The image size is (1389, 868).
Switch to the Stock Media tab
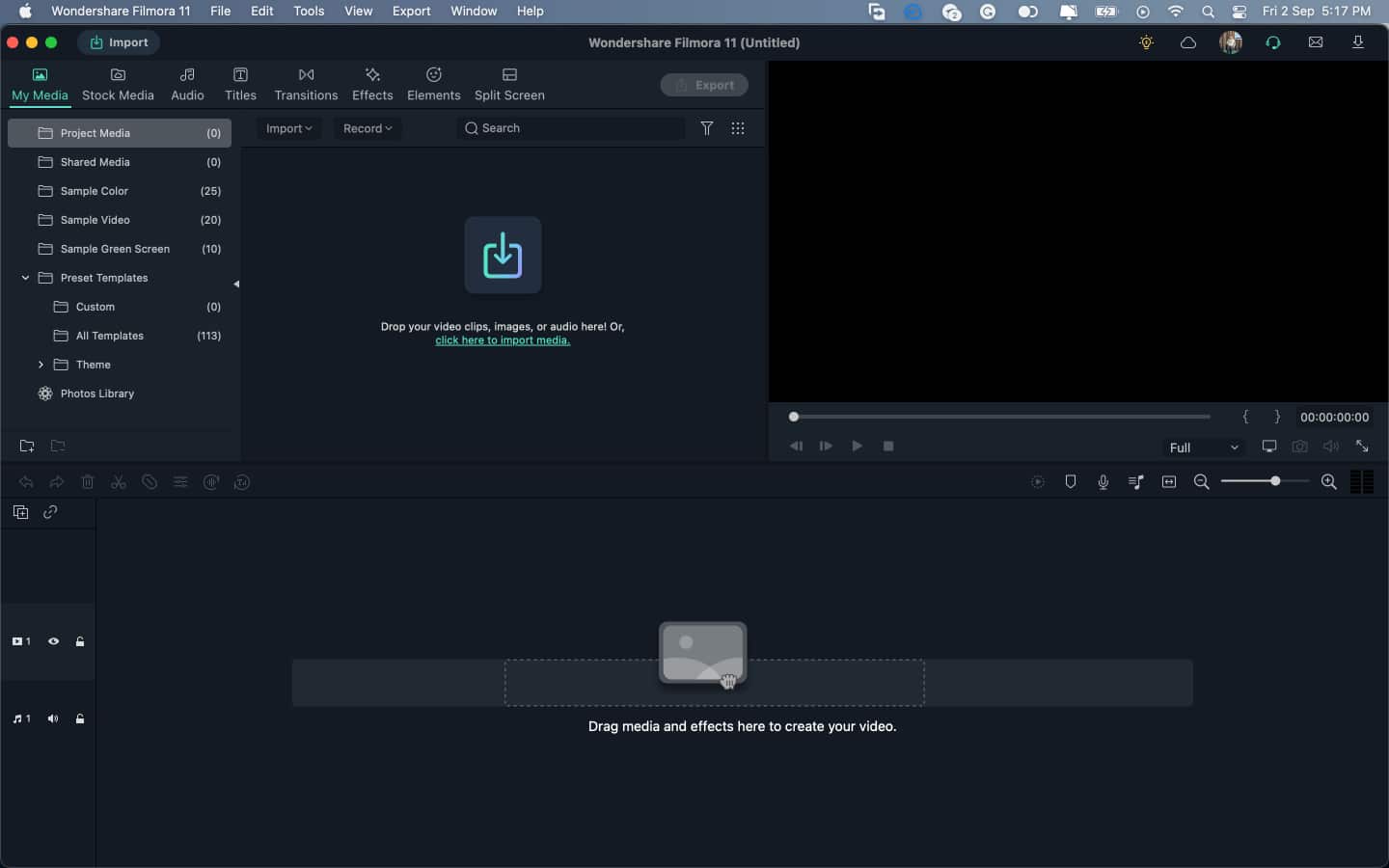click(x=118, y=85)
